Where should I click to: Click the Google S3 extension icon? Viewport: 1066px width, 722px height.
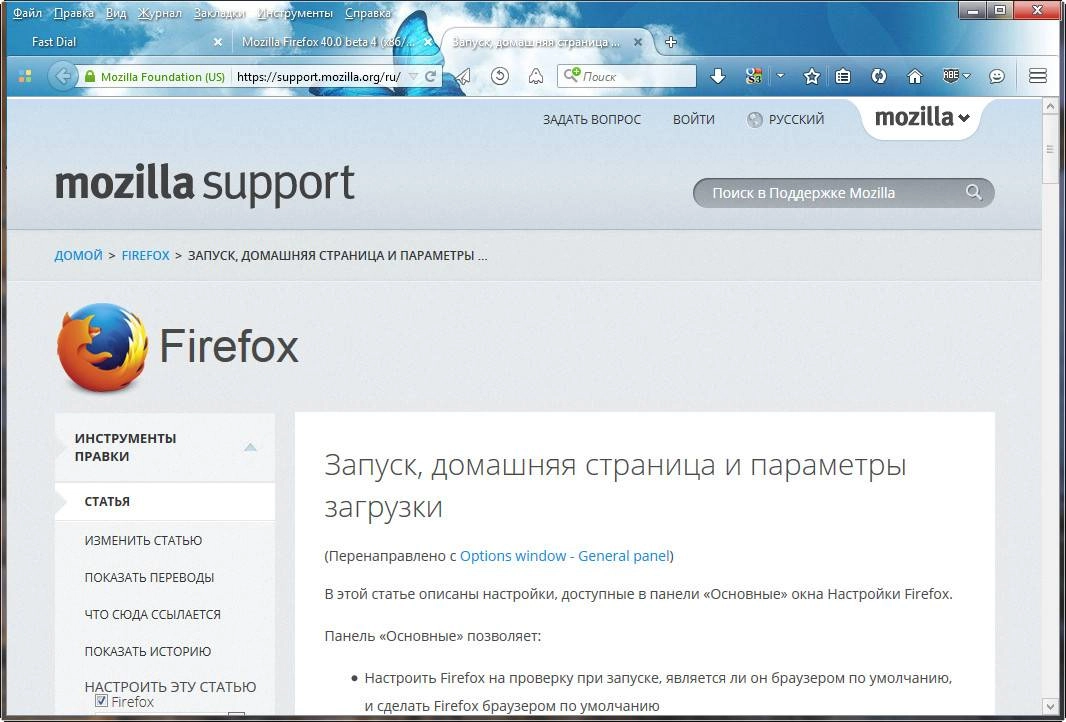click(x=753, y=76)
